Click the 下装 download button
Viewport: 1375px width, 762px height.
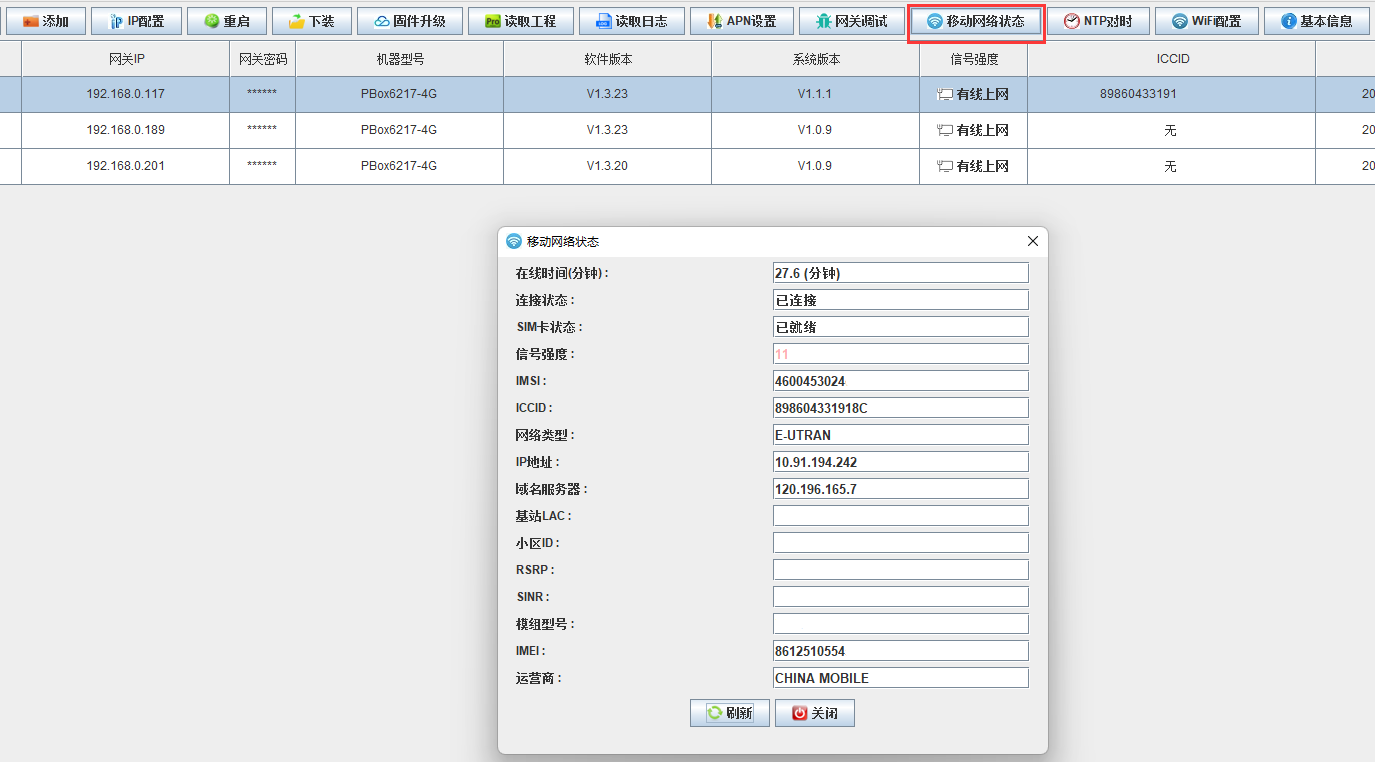[x=312, y=21]
